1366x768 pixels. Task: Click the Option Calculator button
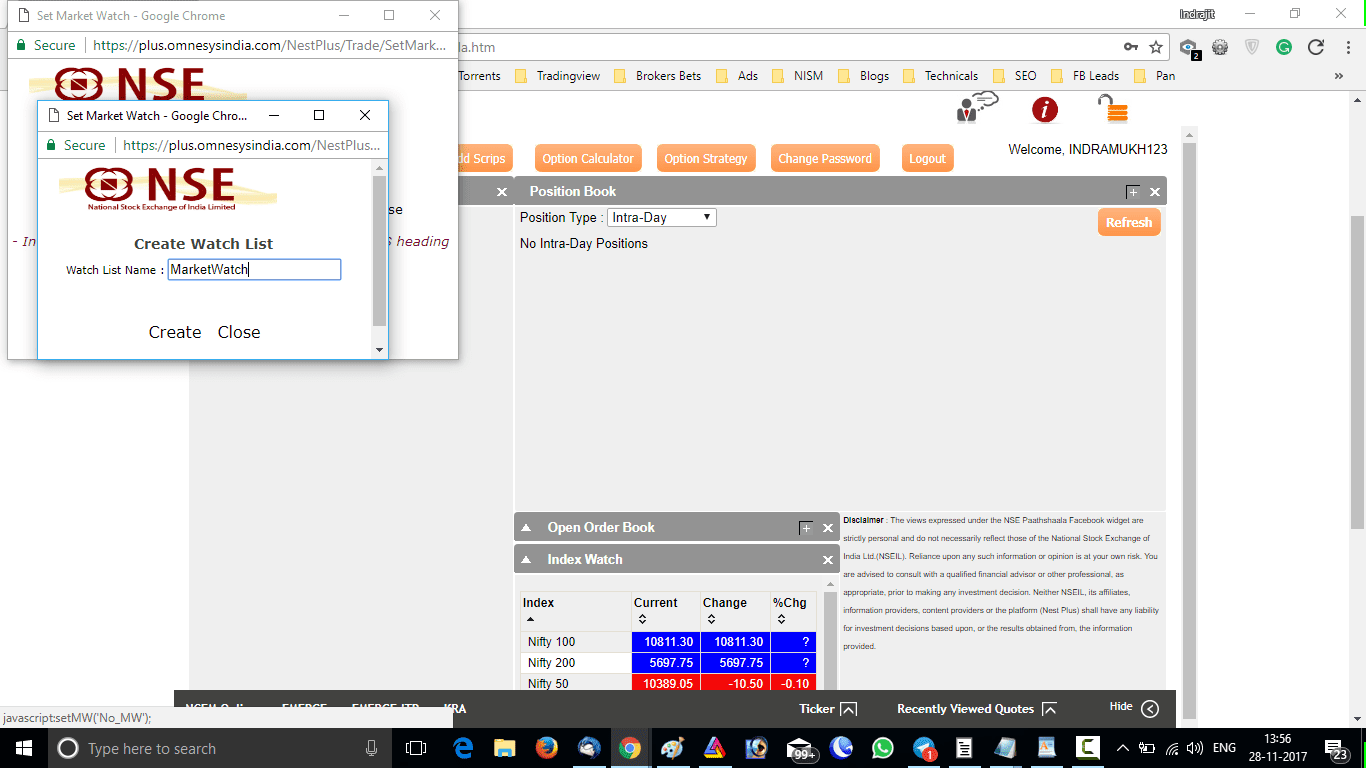[588, 158]
